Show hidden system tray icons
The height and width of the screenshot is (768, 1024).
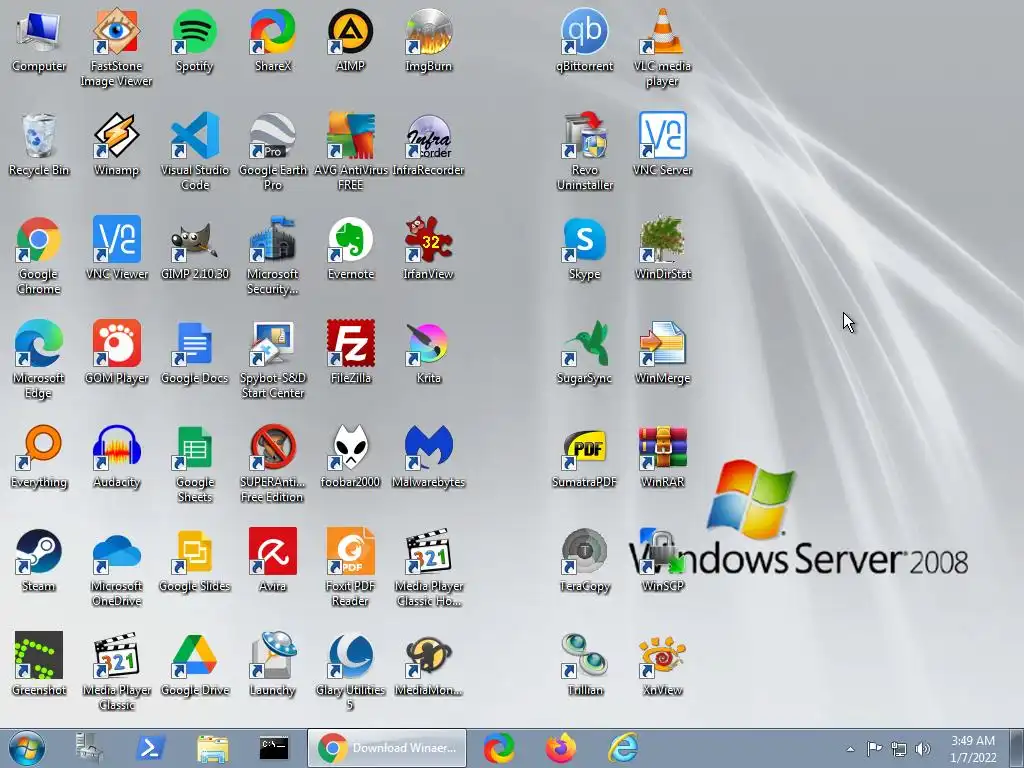(850, 749)
